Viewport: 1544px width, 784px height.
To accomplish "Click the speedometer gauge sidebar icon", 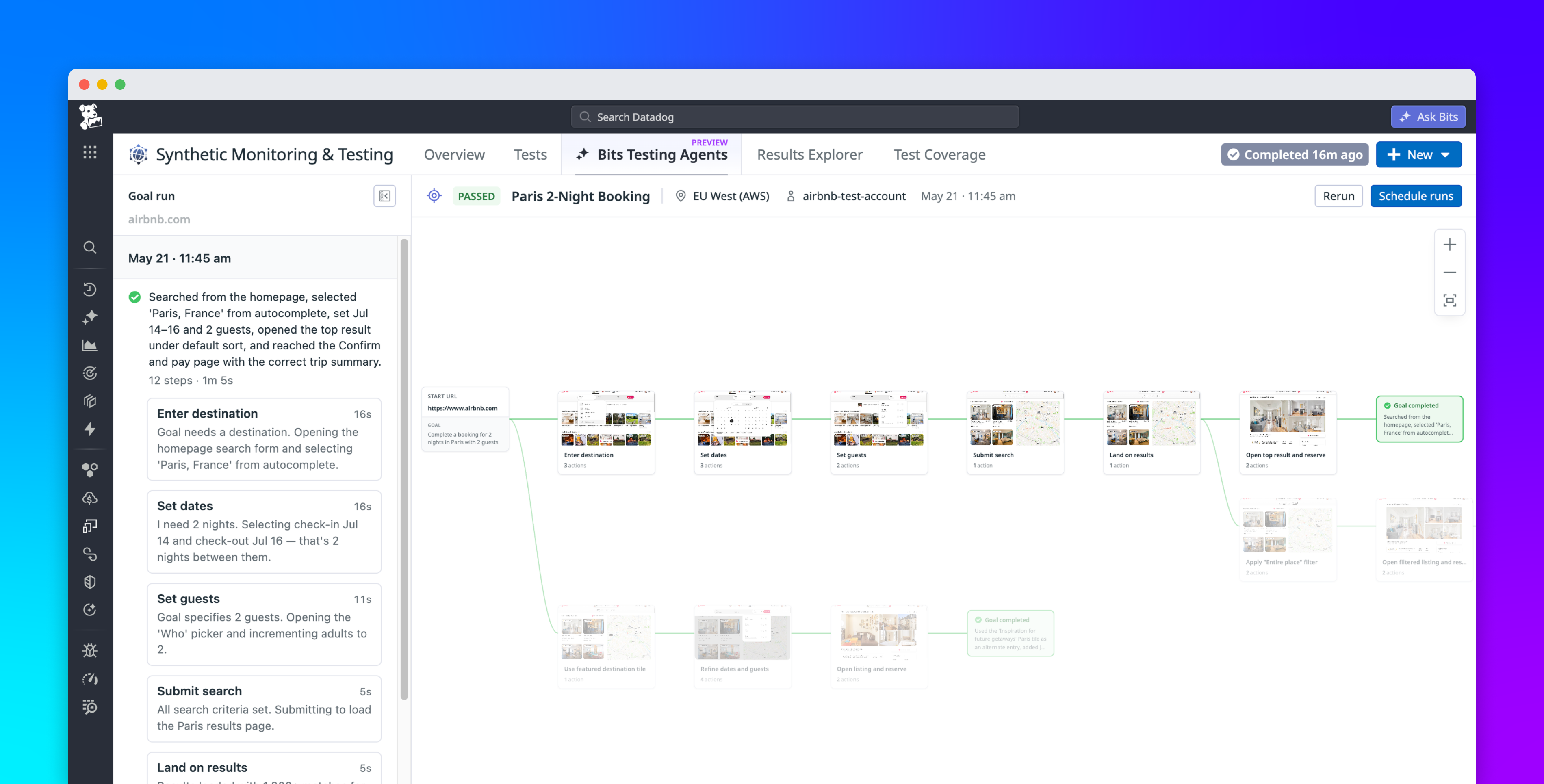I will [x=90, y=679].
